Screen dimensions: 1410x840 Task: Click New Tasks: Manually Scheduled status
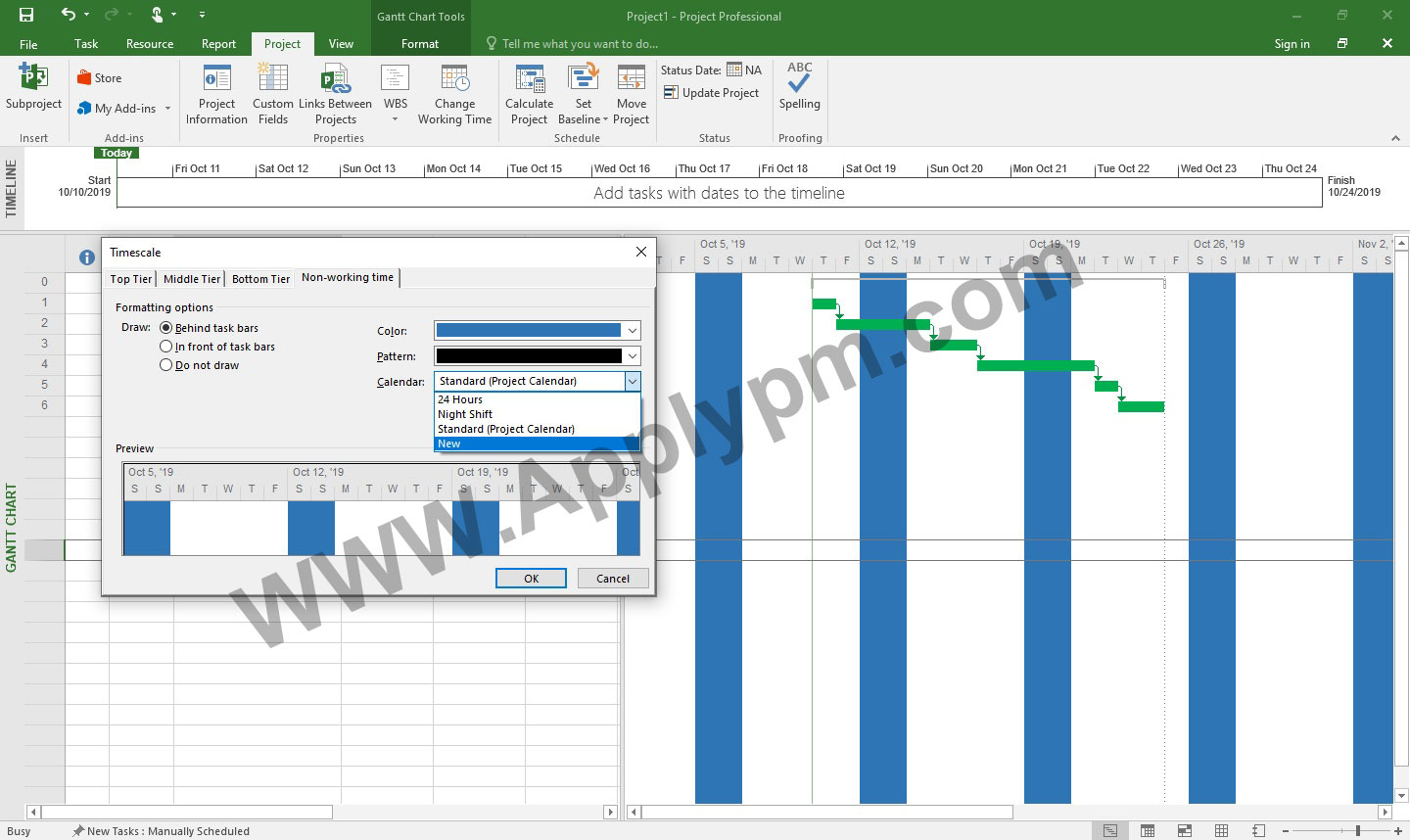tap(161, 831)
